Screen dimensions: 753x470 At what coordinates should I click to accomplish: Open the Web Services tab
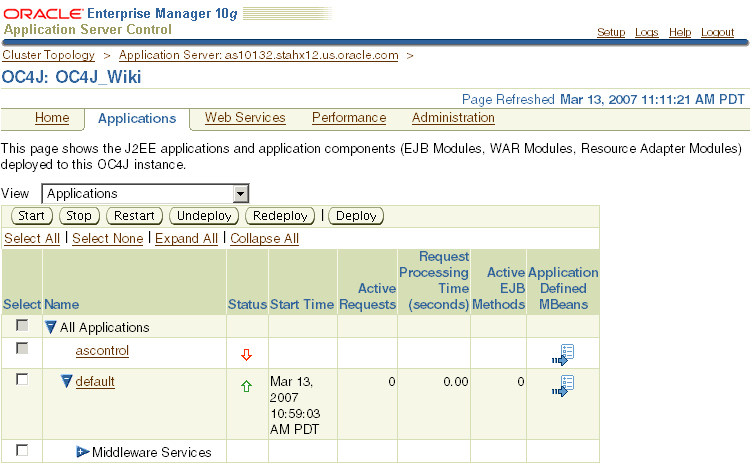245,118
